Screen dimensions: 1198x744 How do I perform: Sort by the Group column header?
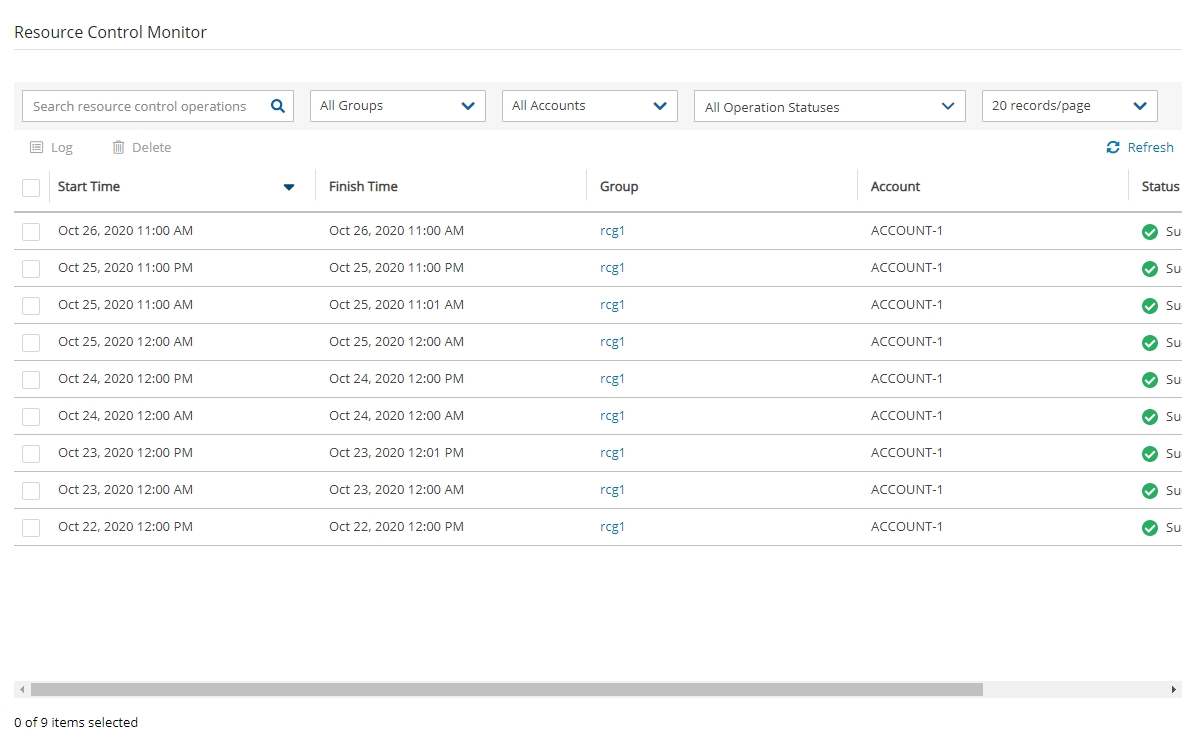(619, 187)
